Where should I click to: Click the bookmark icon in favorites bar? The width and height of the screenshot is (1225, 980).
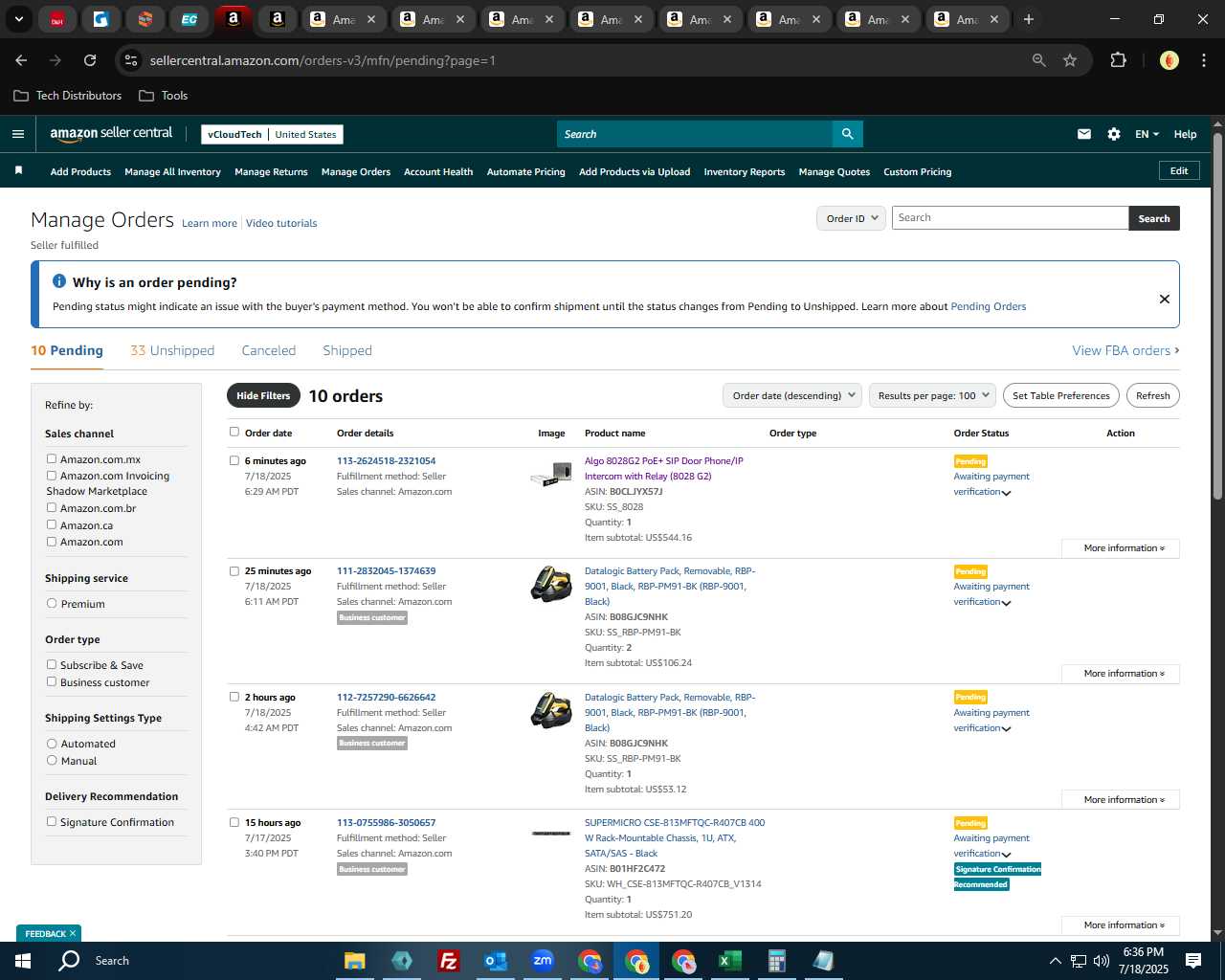pyautogui.click(x=18, y=170)
